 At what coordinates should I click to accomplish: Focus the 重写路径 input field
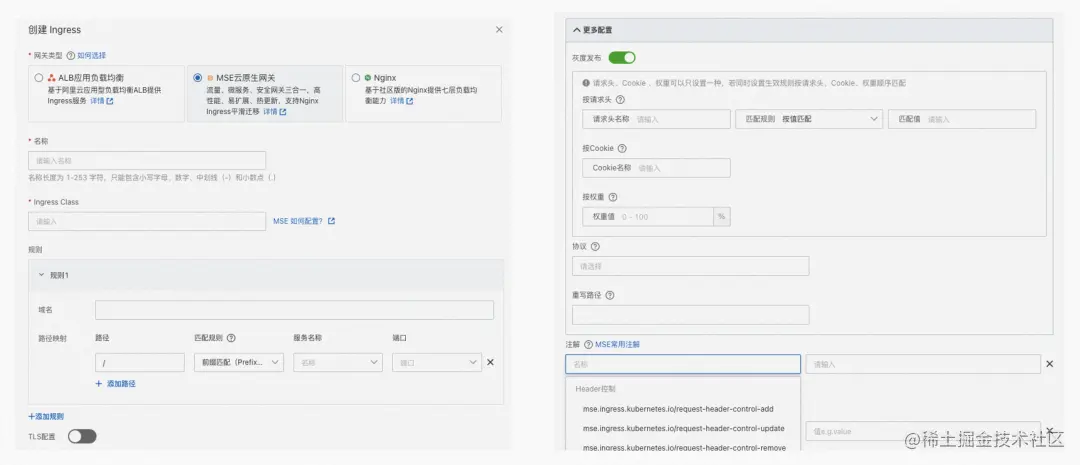click(690, 315)
